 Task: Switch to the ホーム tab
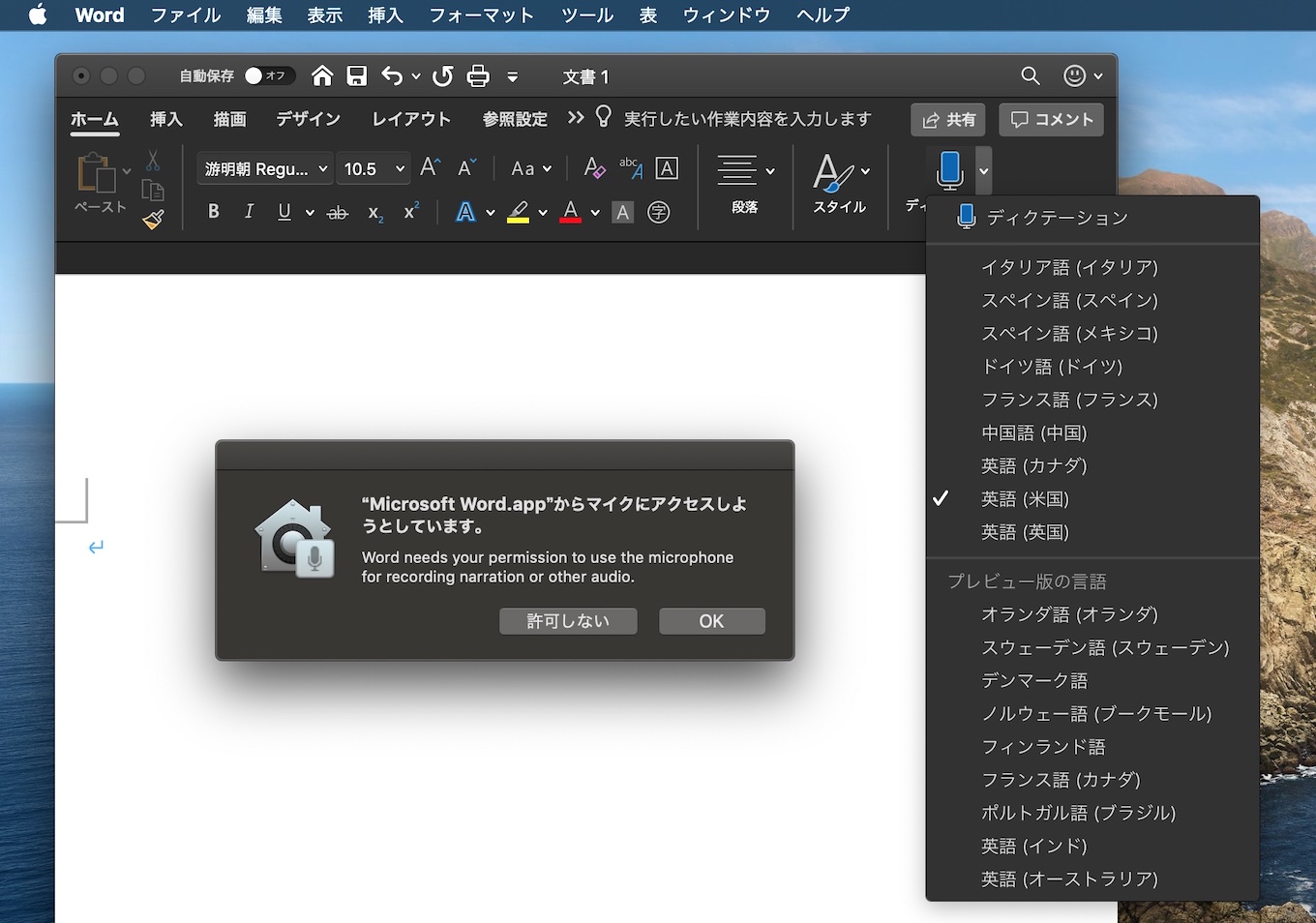[x=95, y=119]
